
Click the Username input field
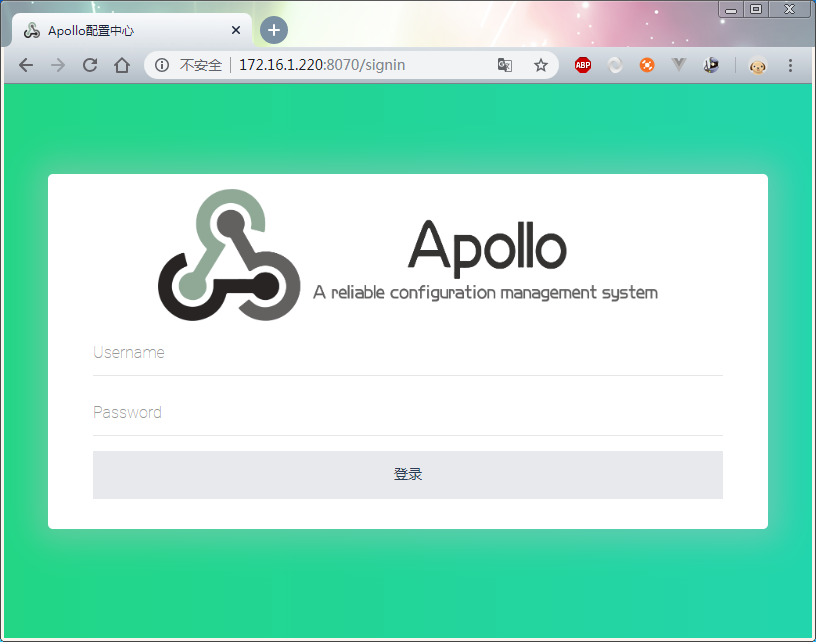pos(407,353)
